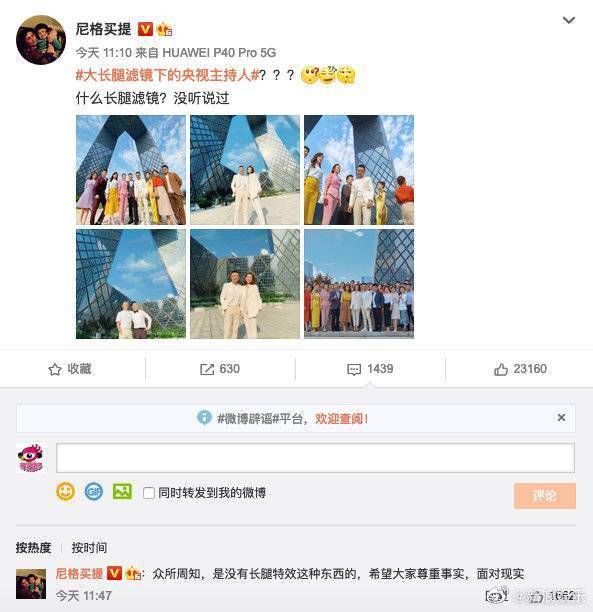Expand the post options chevron menu
The image size is (593, 612).
[569, 20]
